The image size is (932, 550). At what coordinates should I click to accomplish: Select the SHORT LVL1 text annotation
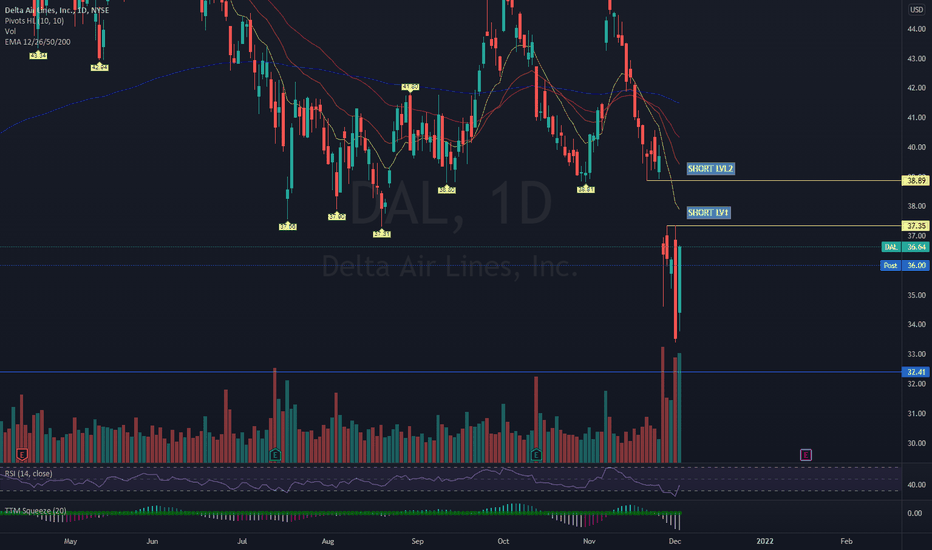[x=708, y=212]
